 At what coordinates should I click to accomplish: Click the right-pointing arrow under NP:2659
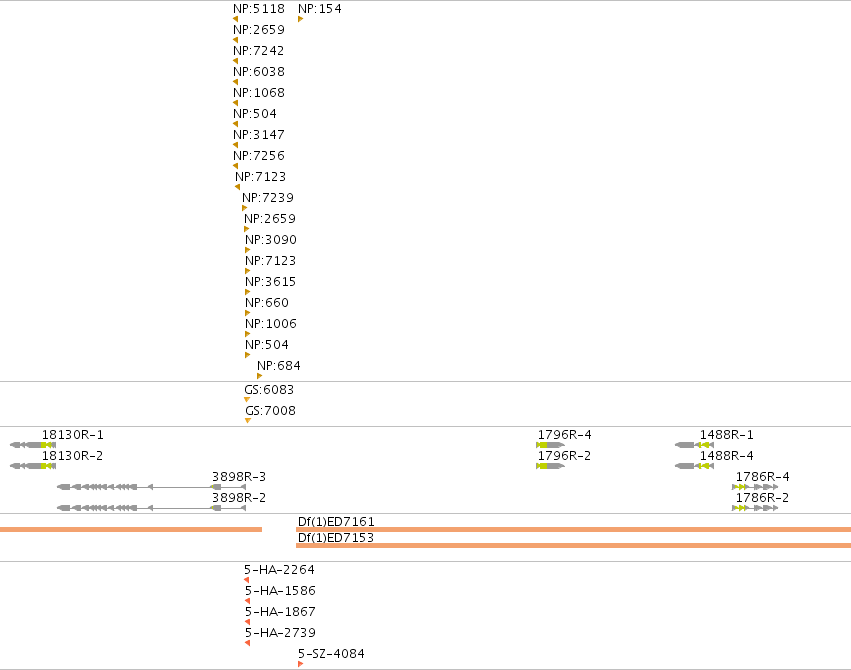(x=246, y=229)
